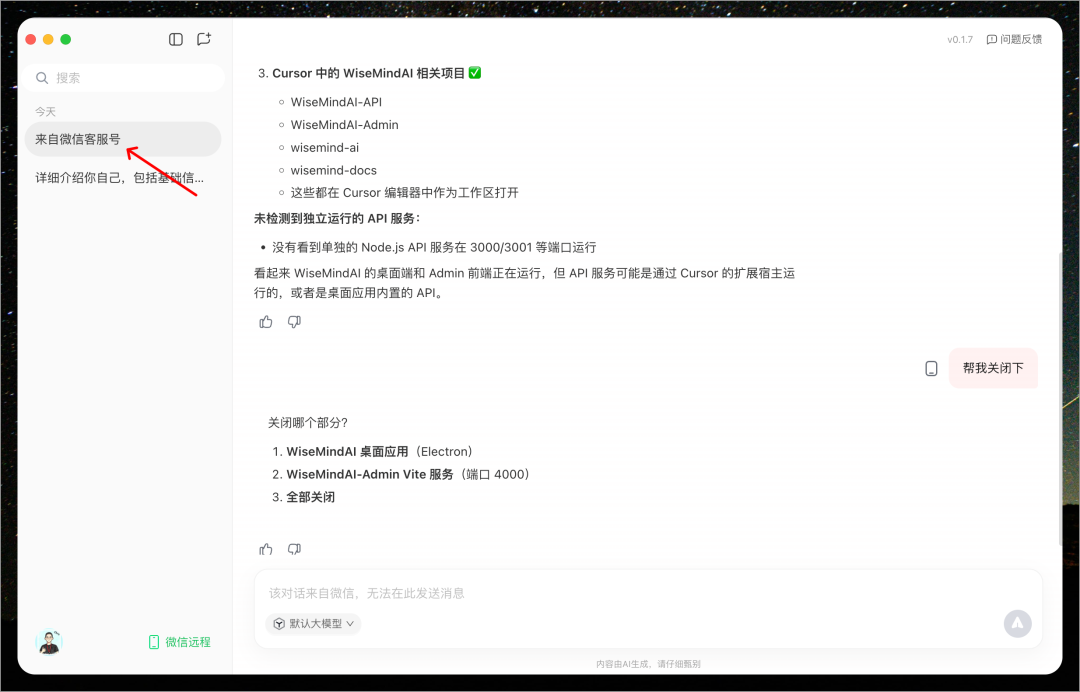Click WiseMindAI-Admin Vite 服务 option text
Image resolution: width=1080 pixels, height=692 pixels.
click(x=370, y=474)
